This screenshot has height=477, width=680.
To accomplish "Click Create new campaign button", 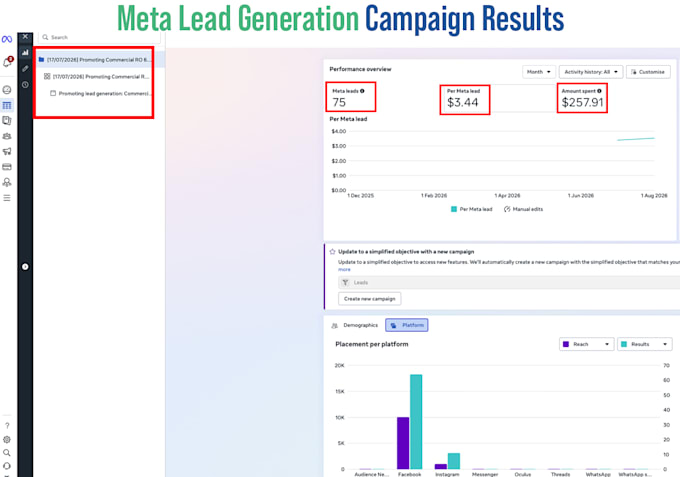I will coord(369,299).
